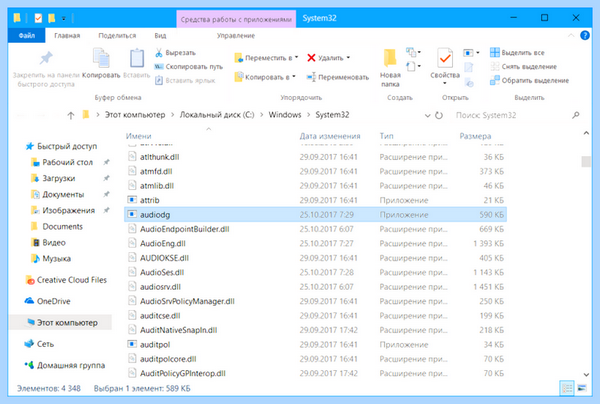The width and height of the screenshot is (600, 404).
Task: Click Этот компьютер in the address path
Action: click(135, 115)
